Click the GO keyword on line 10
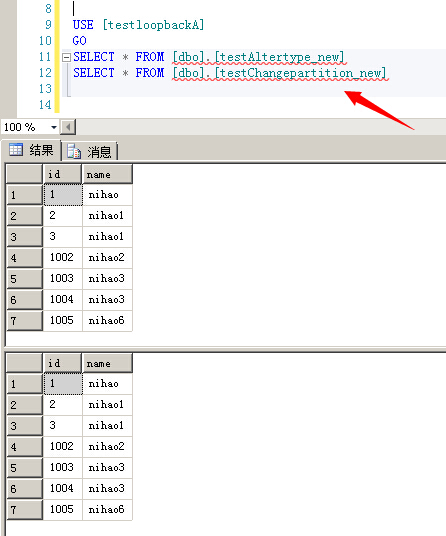Viewport: 446px width, 536px height. point(80,41)
